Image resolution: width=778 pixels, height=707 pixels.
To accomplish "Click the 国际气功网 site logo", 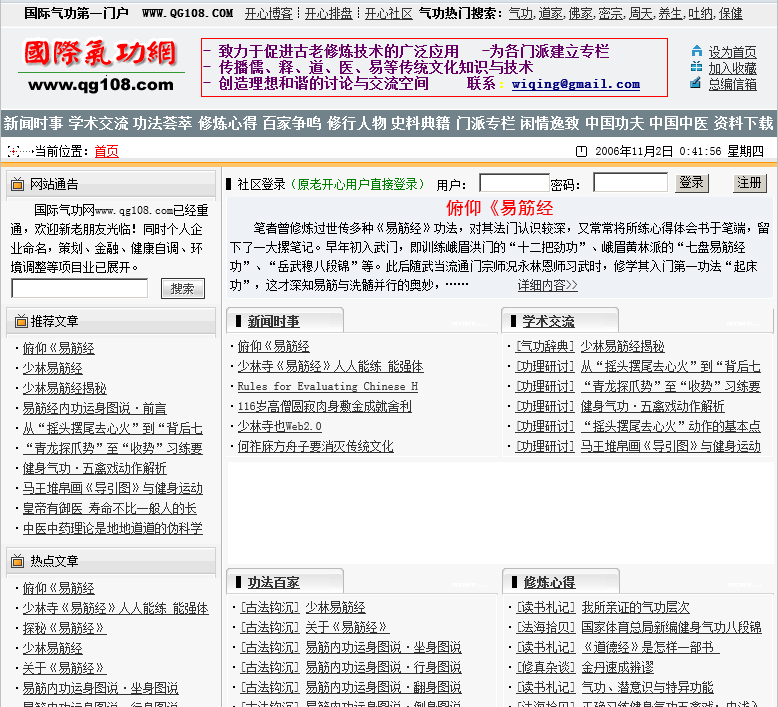I will coord(99,66).
